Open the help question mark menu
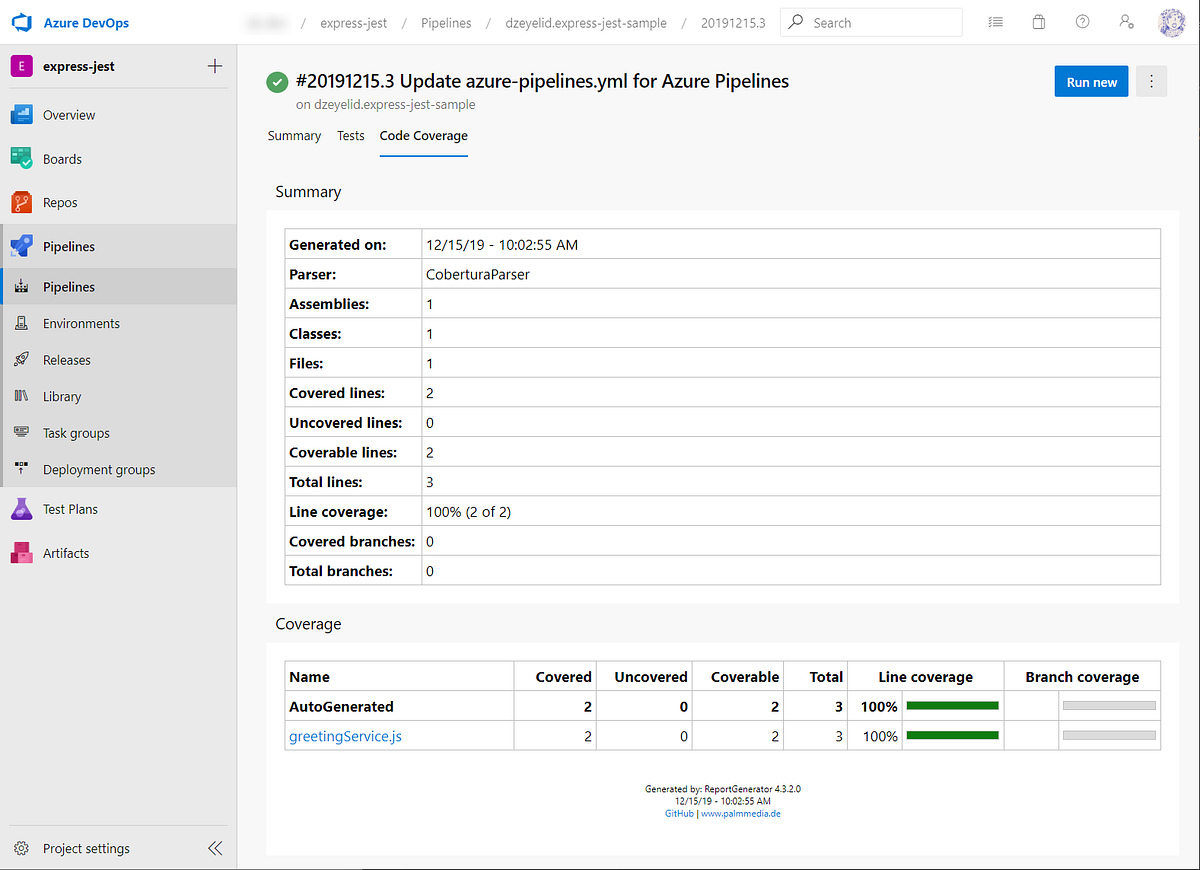This screenshot has height=870, width=1200. pyautogui.click(x=1082, y=21)
